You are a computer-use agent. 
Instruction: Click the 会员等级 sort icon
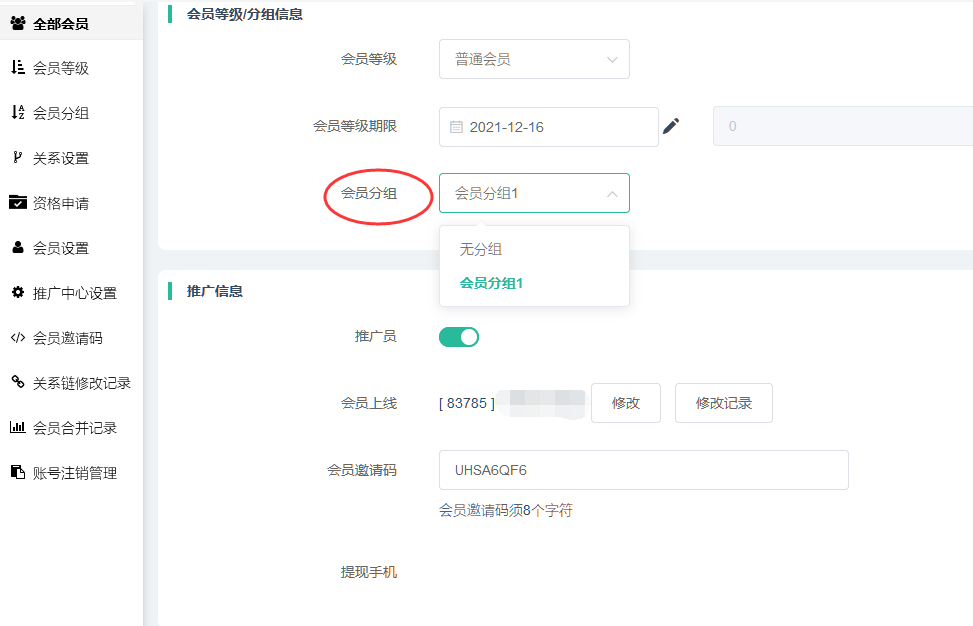(x=18, y=68)
